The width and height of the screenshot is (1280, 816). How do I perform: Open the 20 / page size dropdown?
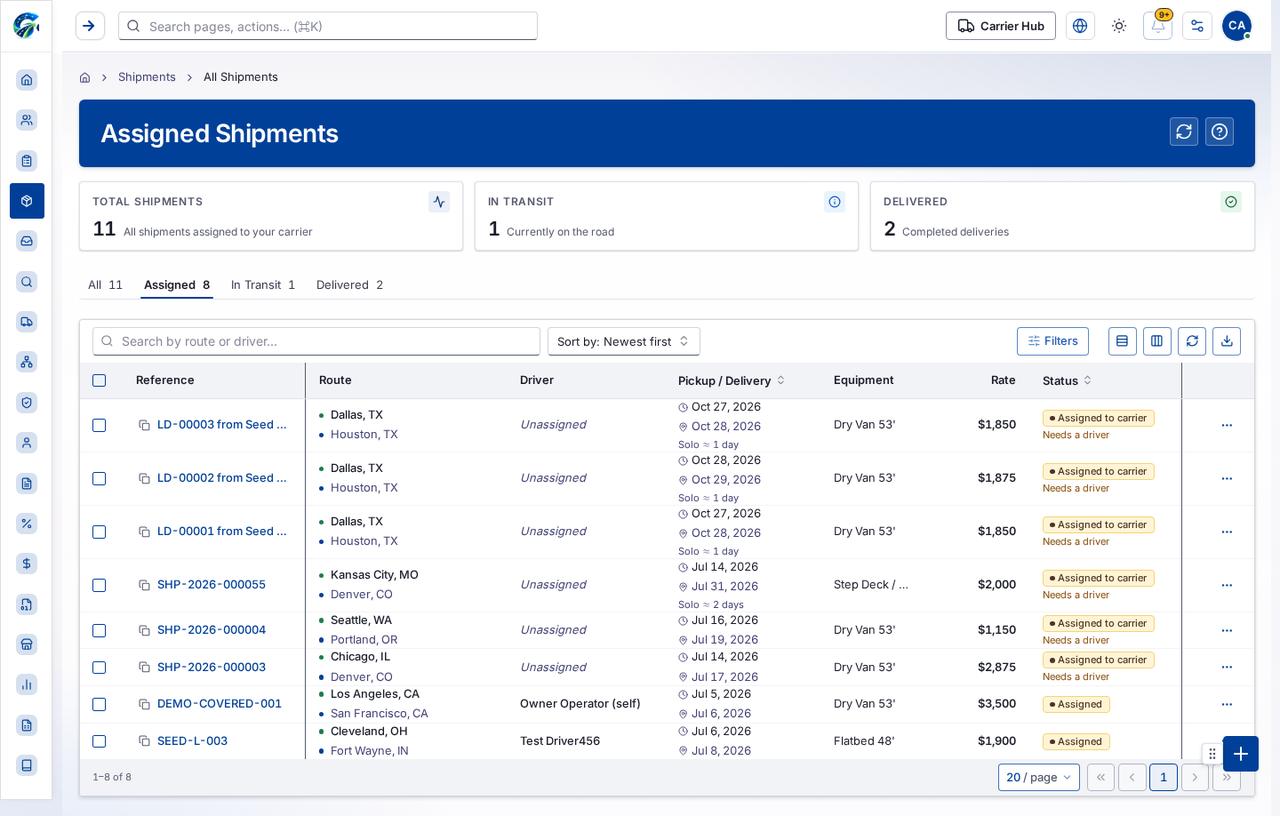coord(1039,777)
